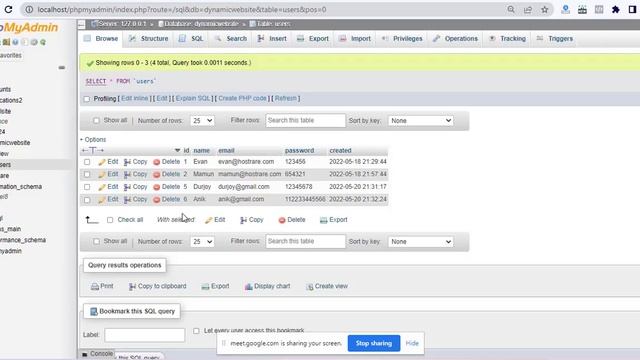
Task: Open the Extensions puzzle icon
Action: 616,9
